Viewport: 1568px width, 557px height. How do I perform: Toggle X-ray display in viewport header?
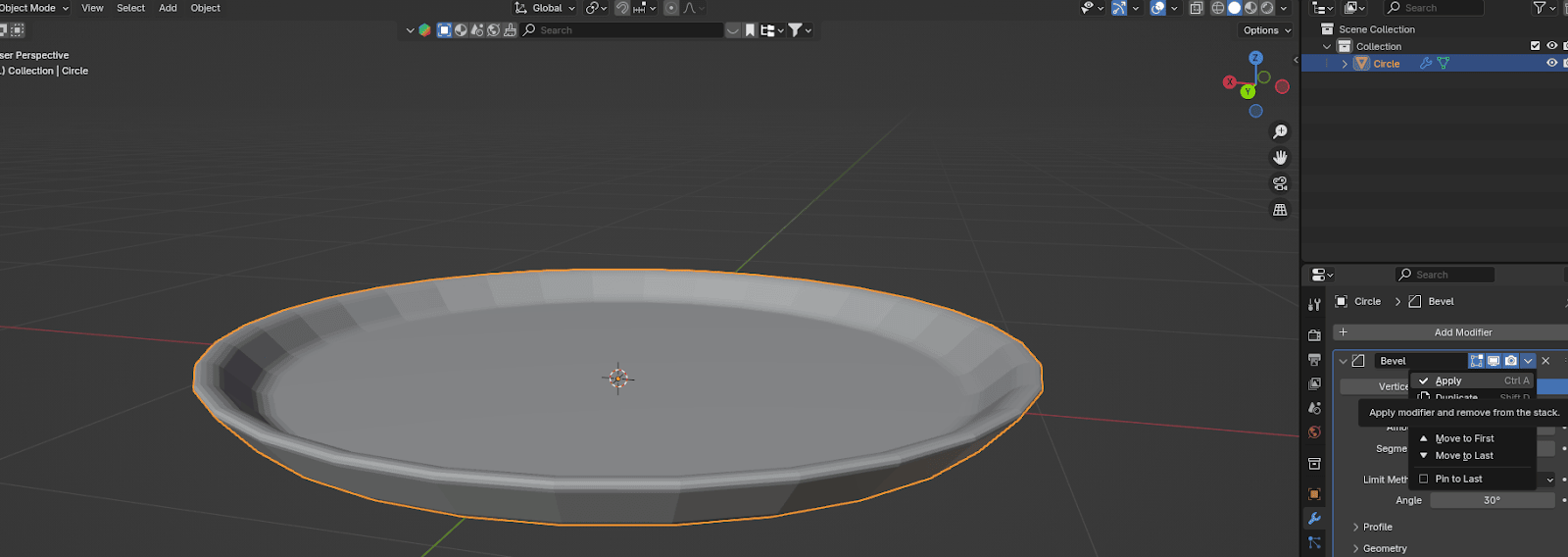[x=1197, y=8]
